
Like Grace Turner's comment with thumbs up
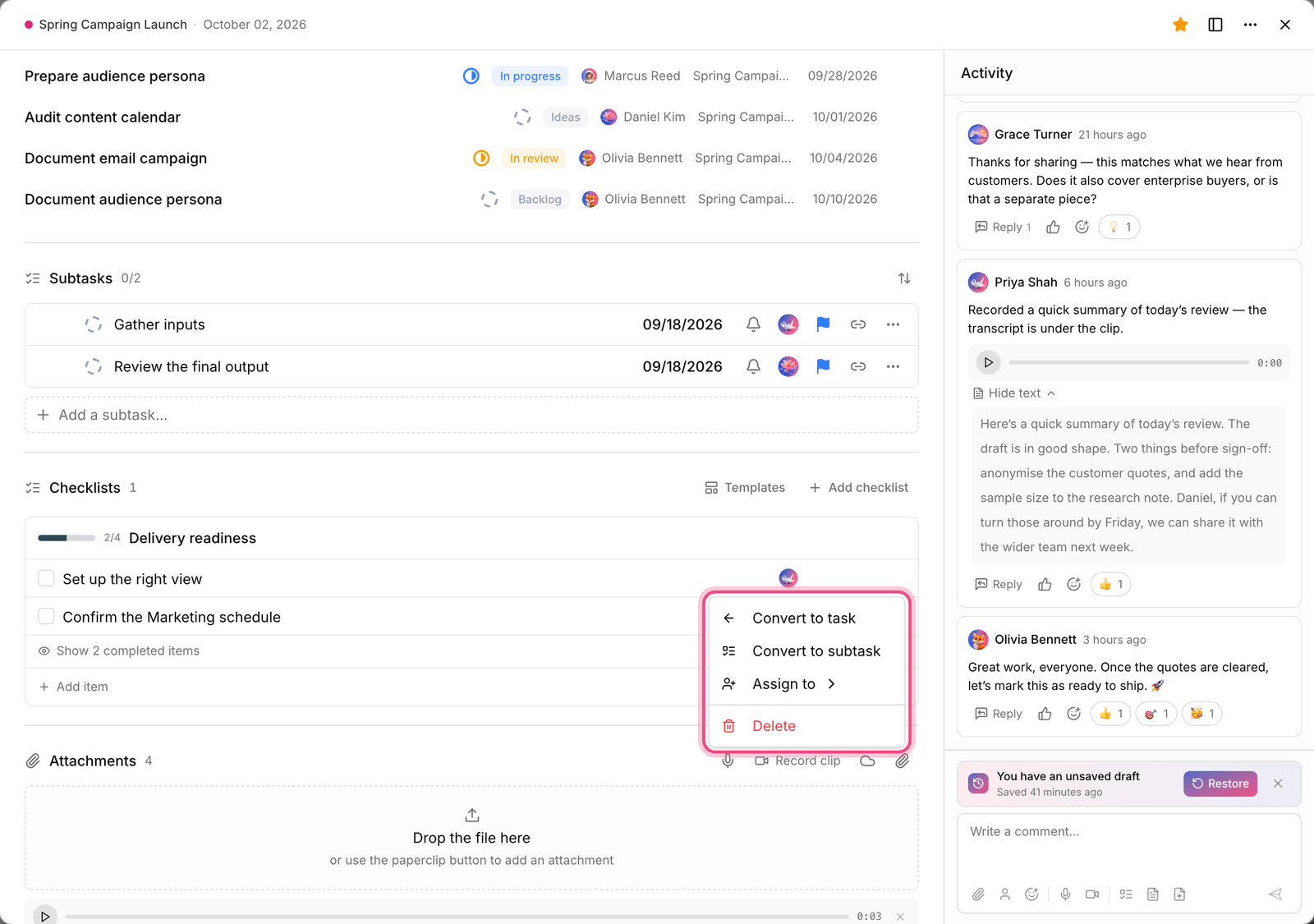tap(1053, 228)
